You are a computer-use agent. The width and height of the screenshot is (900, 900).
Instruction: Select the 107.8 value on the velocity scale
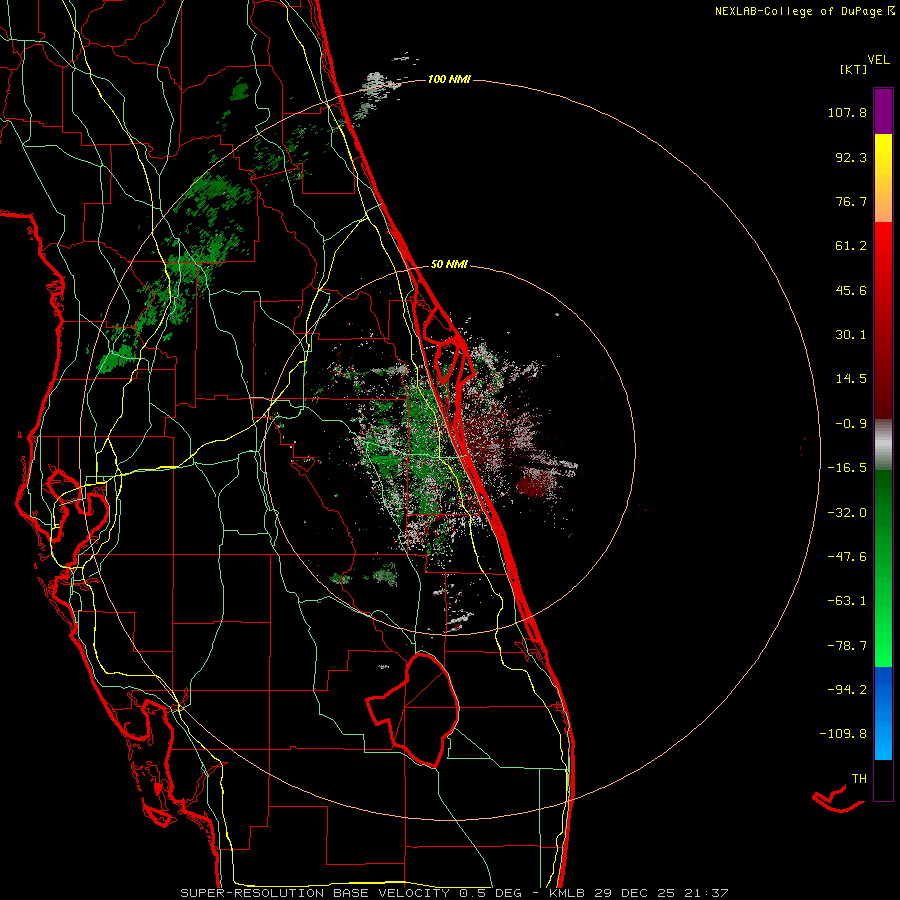coord(847,112)
